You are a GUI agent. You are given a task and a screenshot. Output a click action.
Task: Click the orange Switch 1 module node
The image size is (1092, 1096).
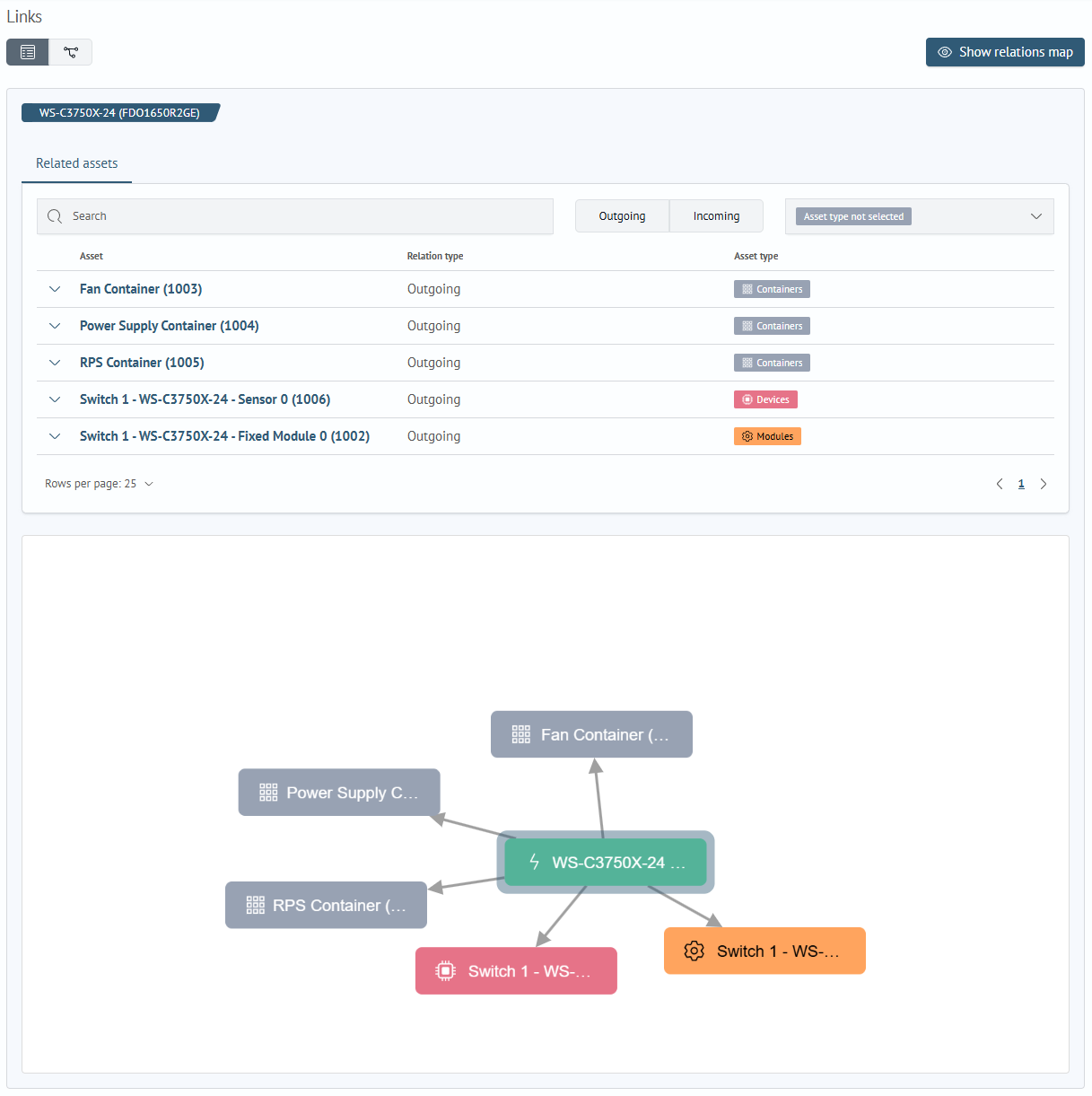[x=764, y=951]
